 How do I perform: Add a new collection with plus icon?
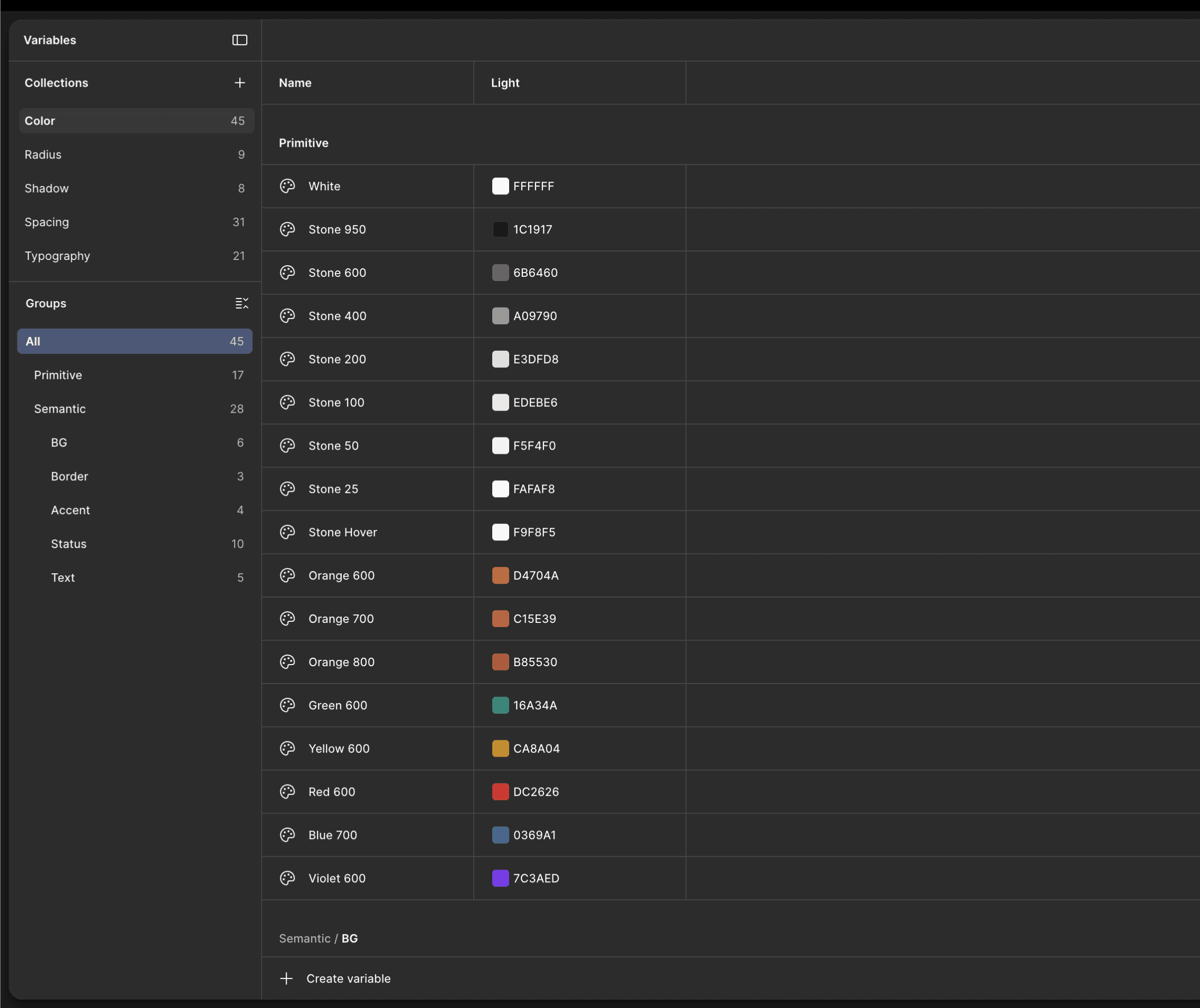pyautogui.click(x=239, y=83)
